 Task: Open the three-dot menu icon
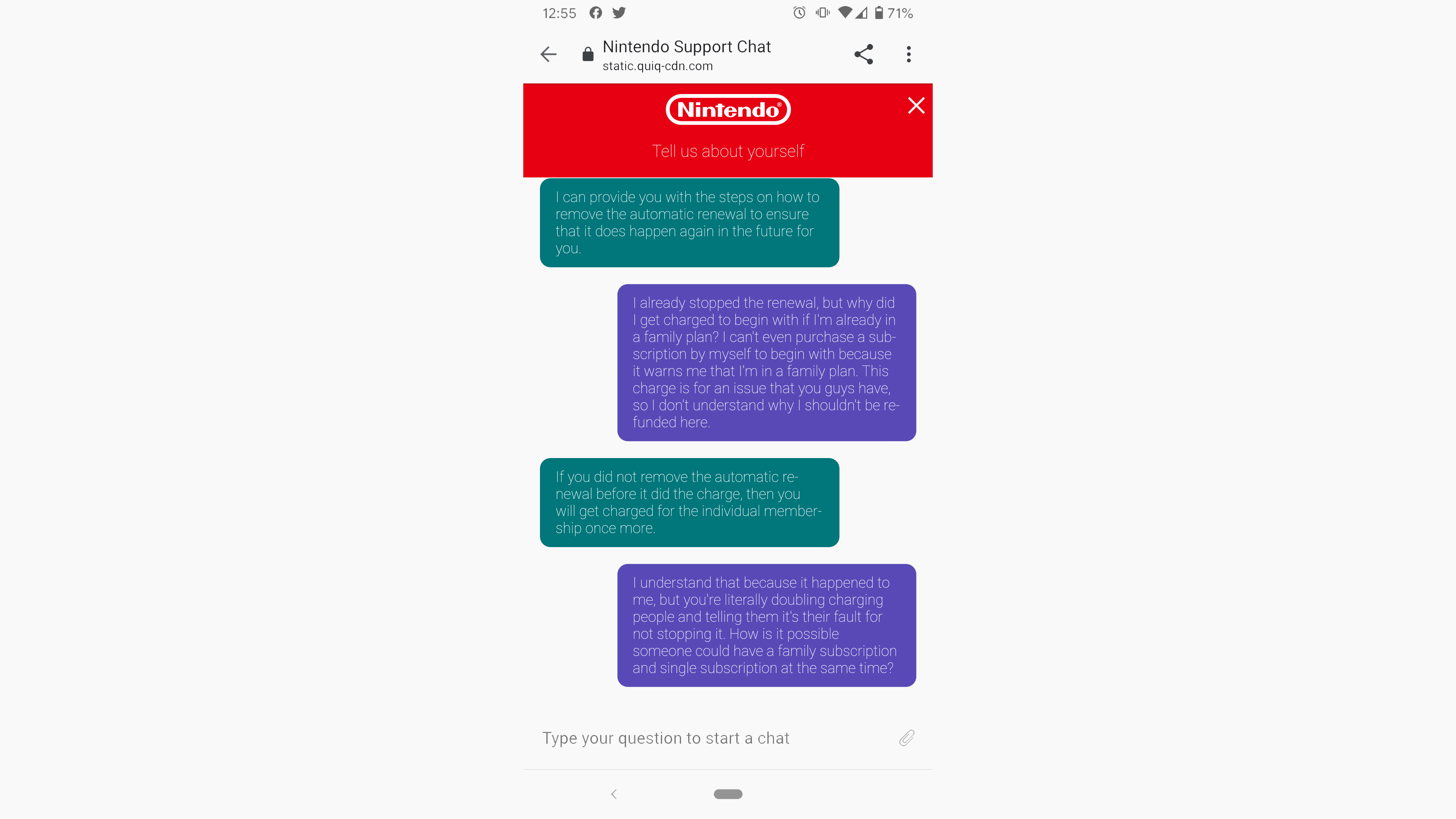[x=908, y=54]
